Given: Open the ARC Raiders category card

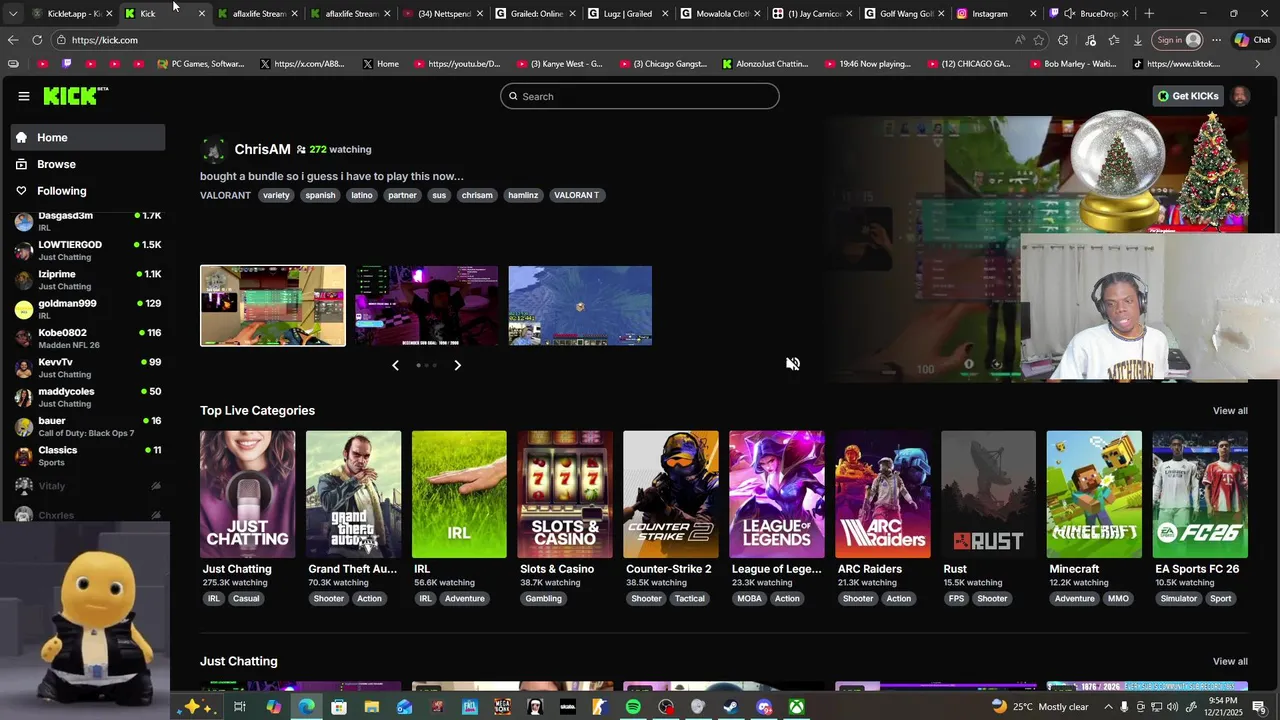Looking at the screenshot, I should pyautogui.click(x=883, y=494).
